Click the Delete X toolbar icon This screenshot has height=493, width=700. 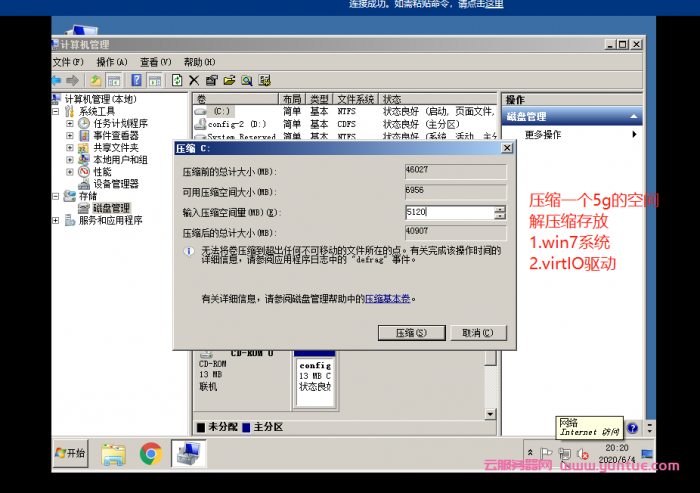(194, 80)
